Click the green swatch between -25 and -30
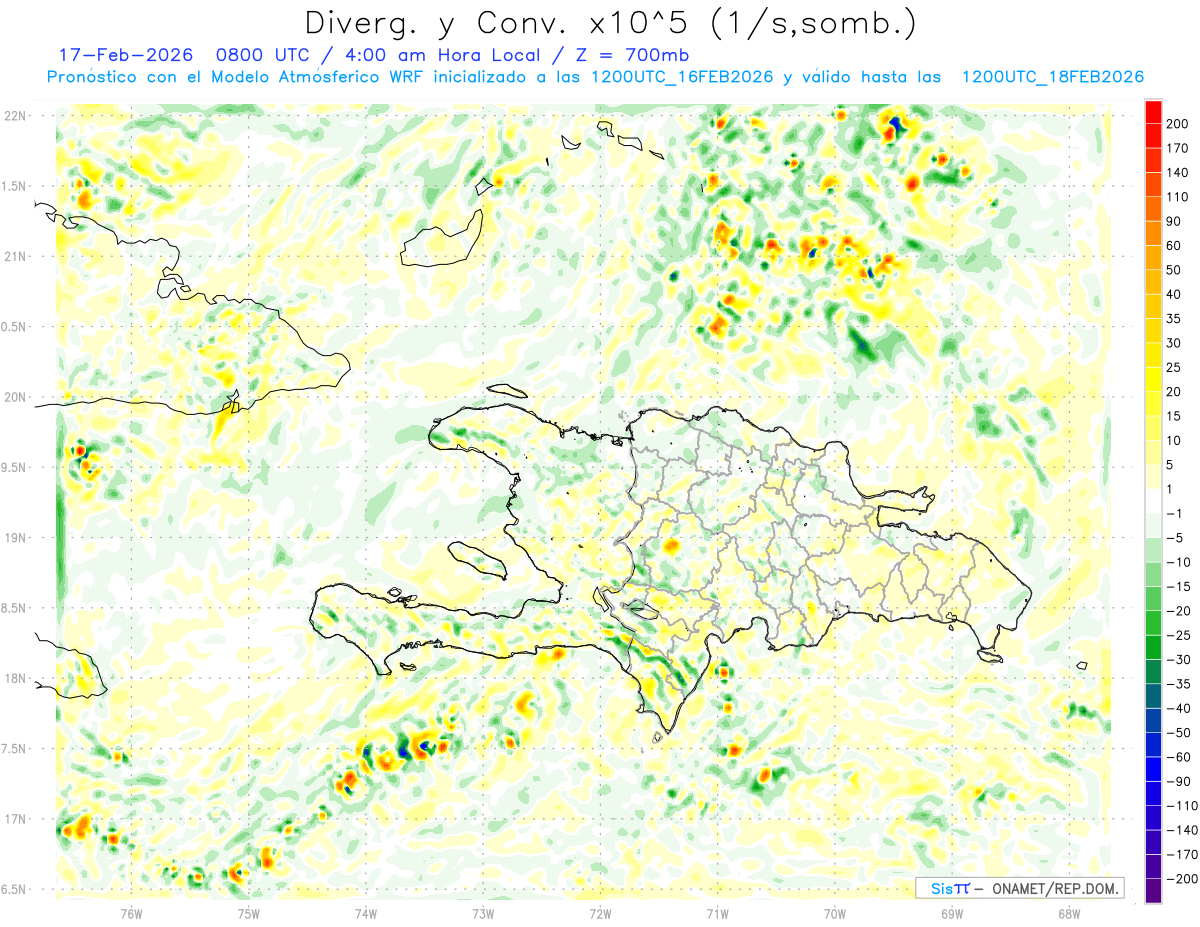1200x927 pixels. coord(1153,647)
